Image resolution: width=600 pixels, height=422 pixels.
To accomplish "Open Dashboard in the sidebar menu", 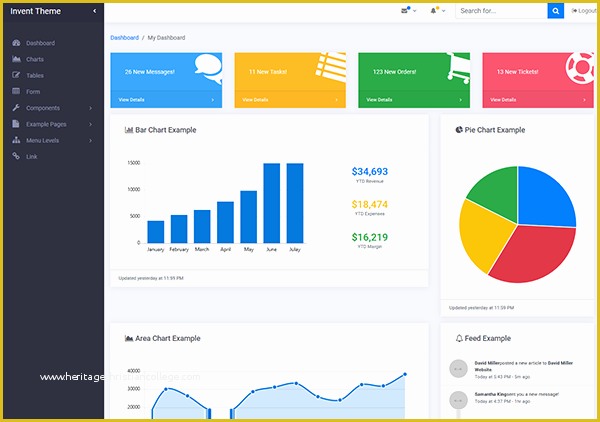I will click(x=41, y=43).
